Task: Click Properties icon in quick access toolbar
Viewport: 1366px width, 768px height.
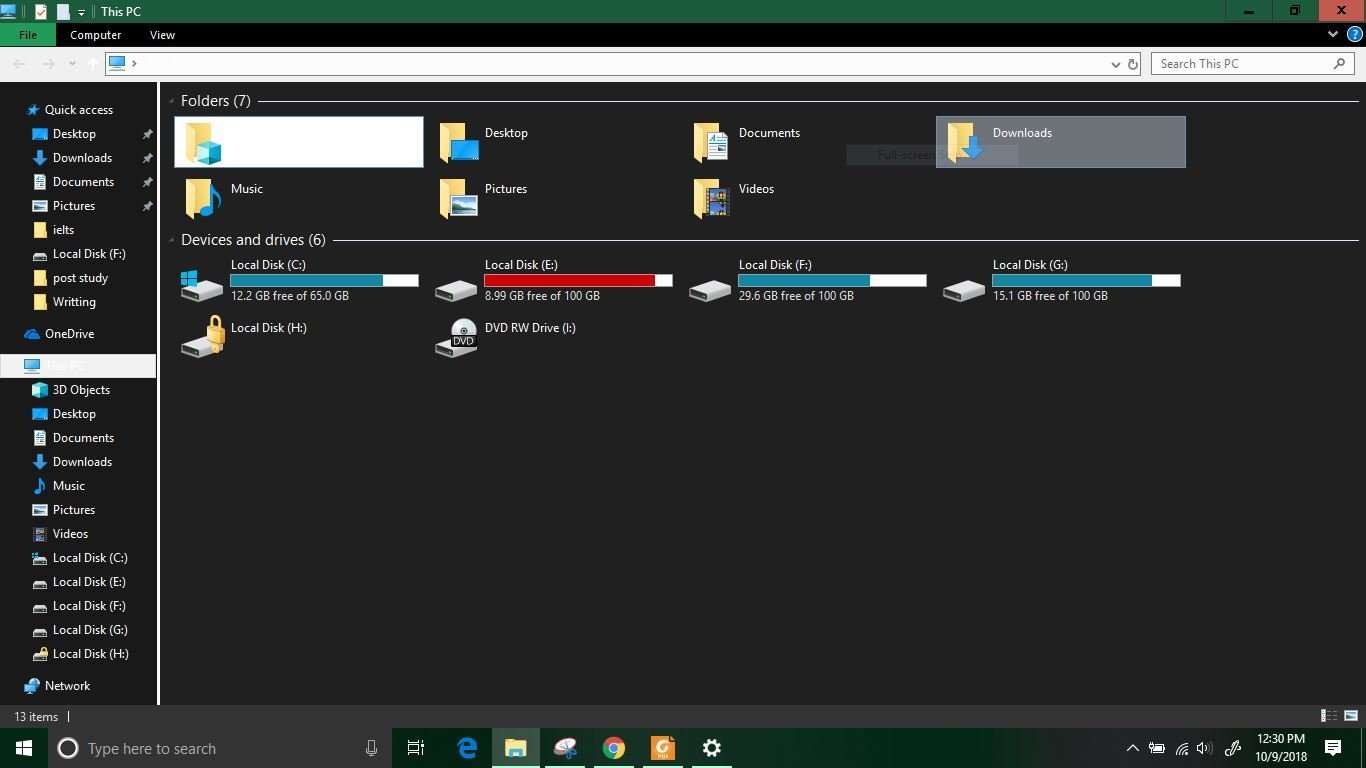Action: 40,12
